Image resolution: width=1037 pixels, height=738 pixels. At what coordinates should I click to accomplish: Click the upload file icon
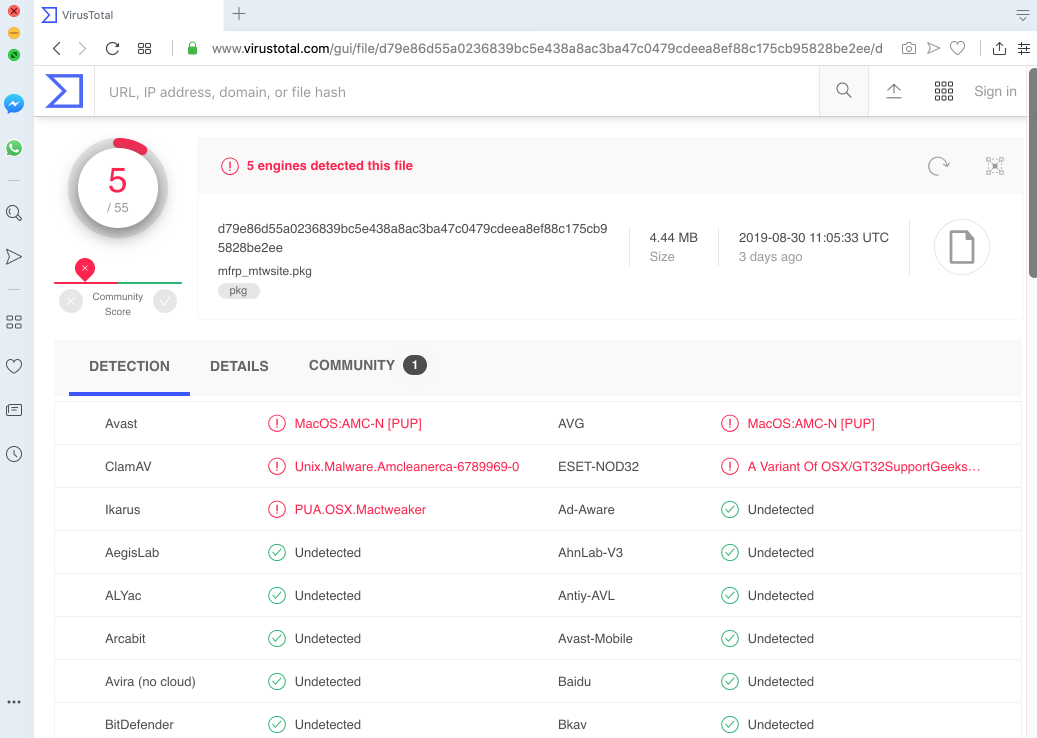coord(894,91)
